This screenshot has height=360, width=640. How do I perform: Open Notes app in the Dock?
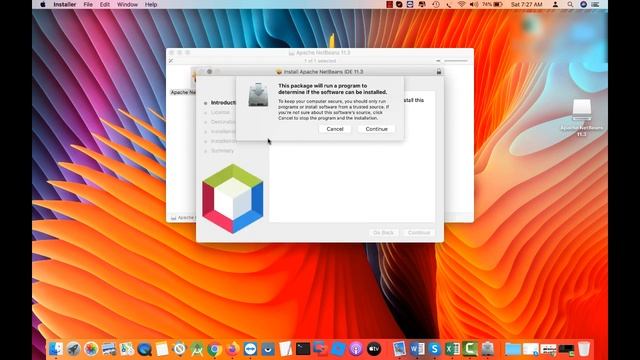[162, 349]
